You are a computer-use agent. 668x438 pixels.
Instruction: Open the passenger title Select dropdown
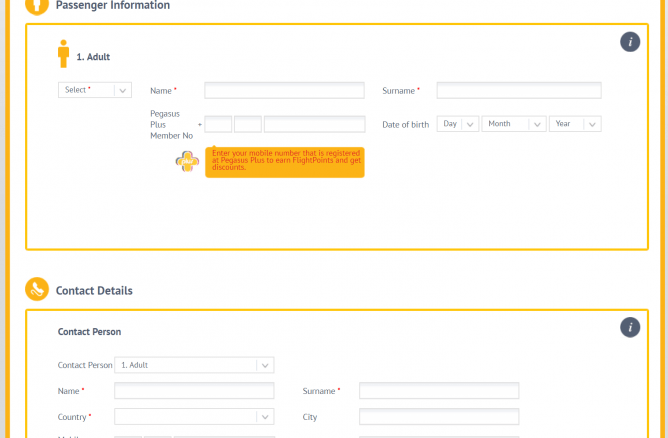click(x=95, y=90)
